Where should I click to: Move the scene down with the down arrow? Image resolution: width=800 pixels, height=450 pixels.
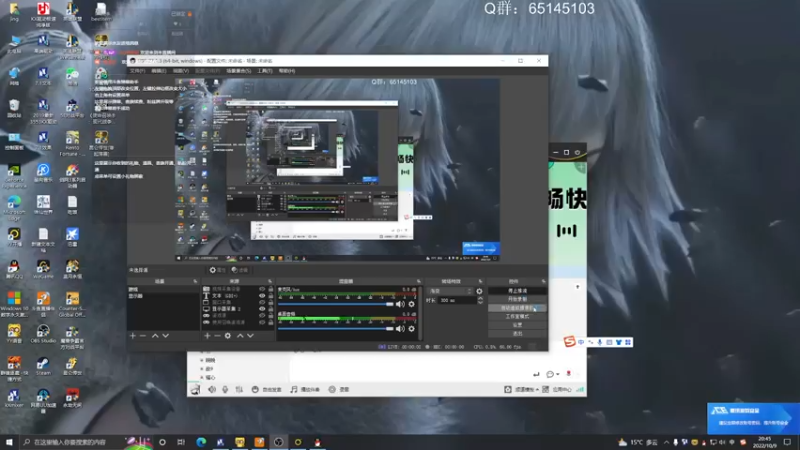click(165, 336)
